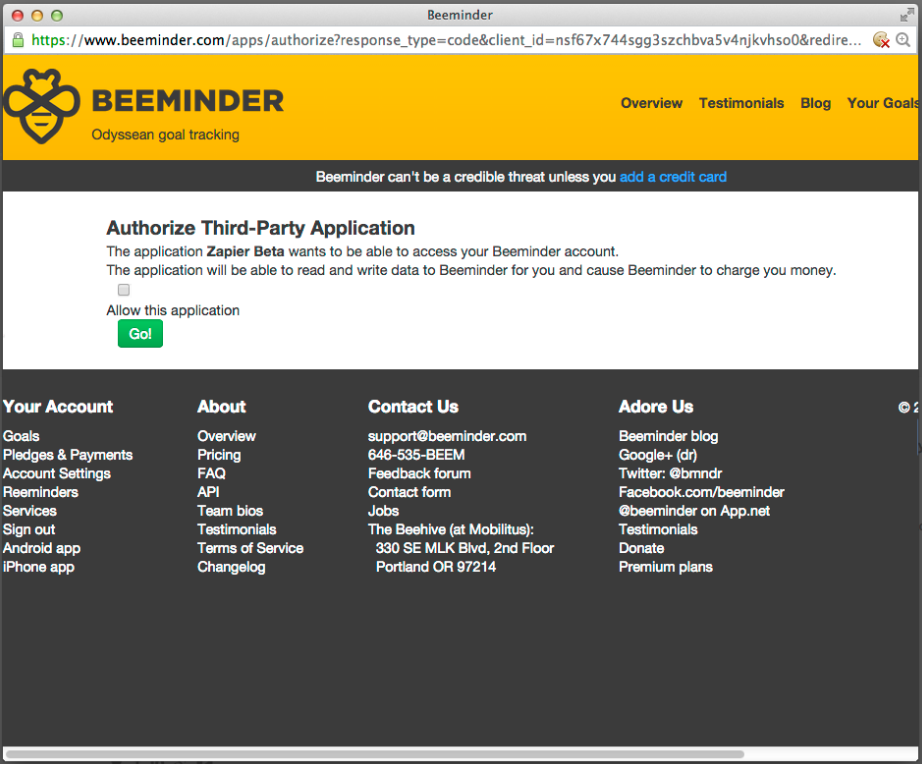Click the zoom magnifier icon in address bar
The width and height of the screenshot is (922, 764).
pyautogui.click(x=903, y=40)
